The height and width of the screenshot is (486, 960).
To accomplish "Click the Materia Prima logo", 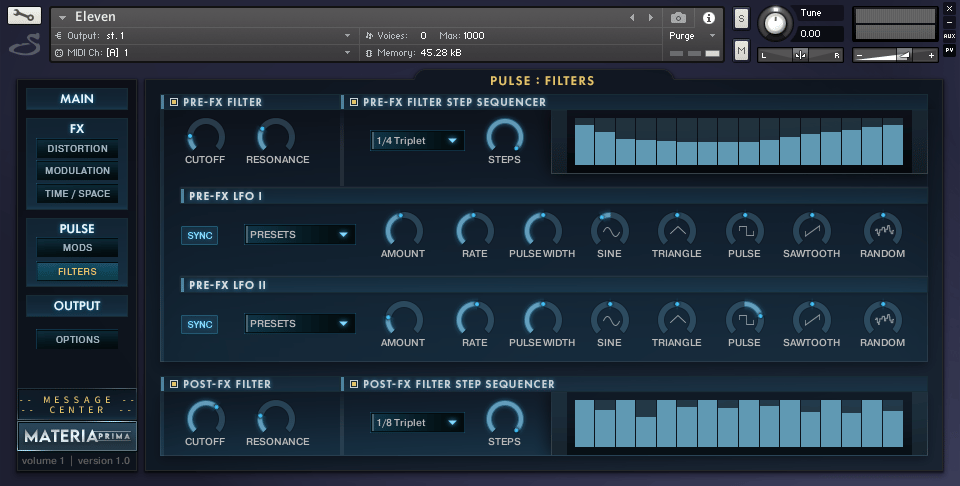I will [x=77, y=436].
